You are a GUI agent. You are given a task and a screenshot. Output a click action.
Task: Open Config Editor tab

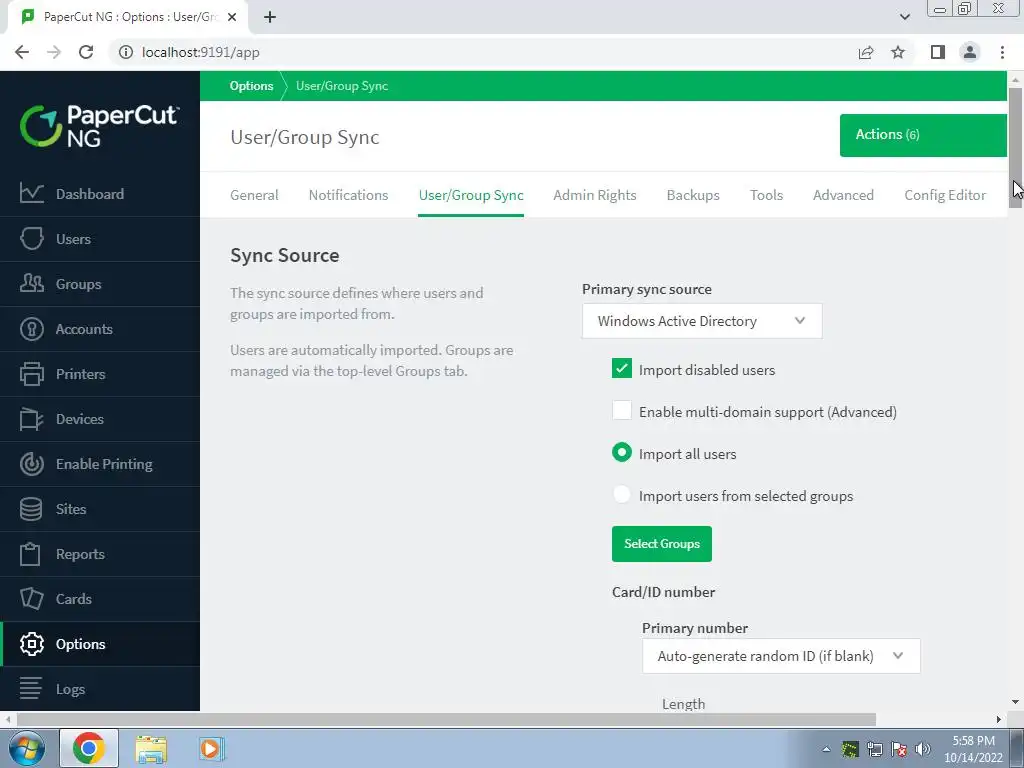tap(945, 195)
